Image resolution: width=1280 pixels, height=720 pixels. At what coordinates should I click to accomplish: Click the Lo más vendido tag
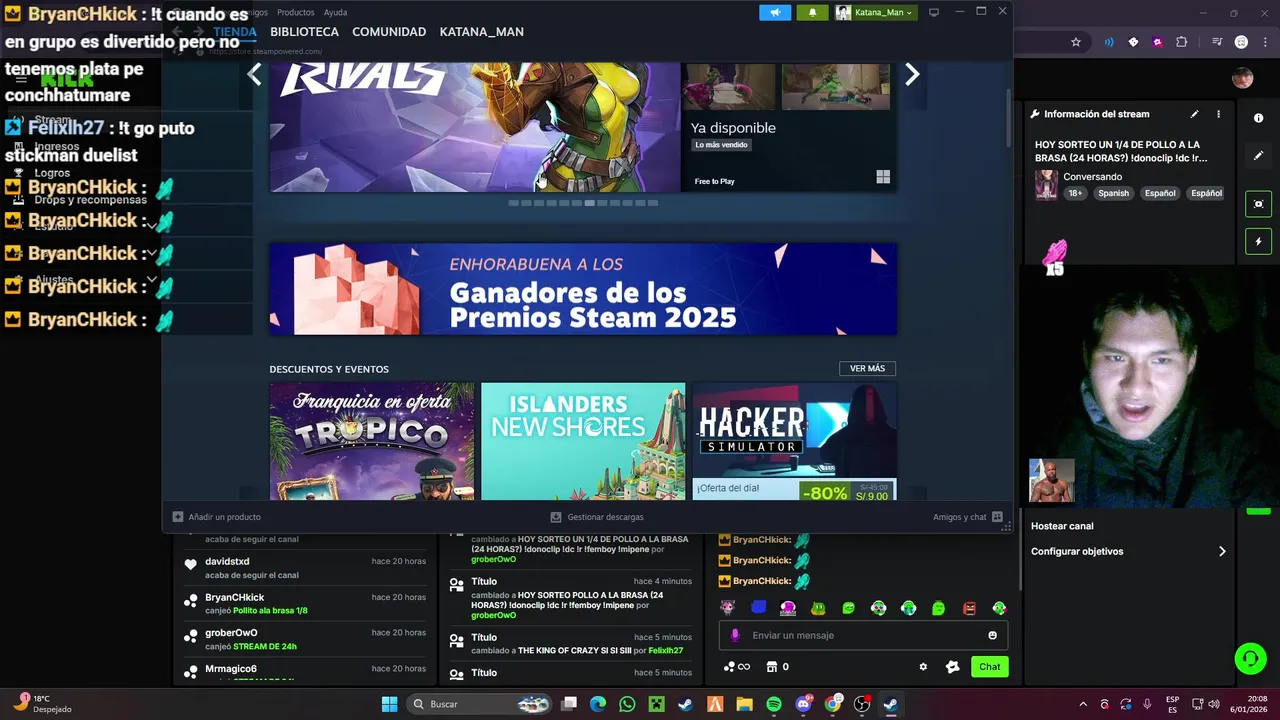point(721,145)
